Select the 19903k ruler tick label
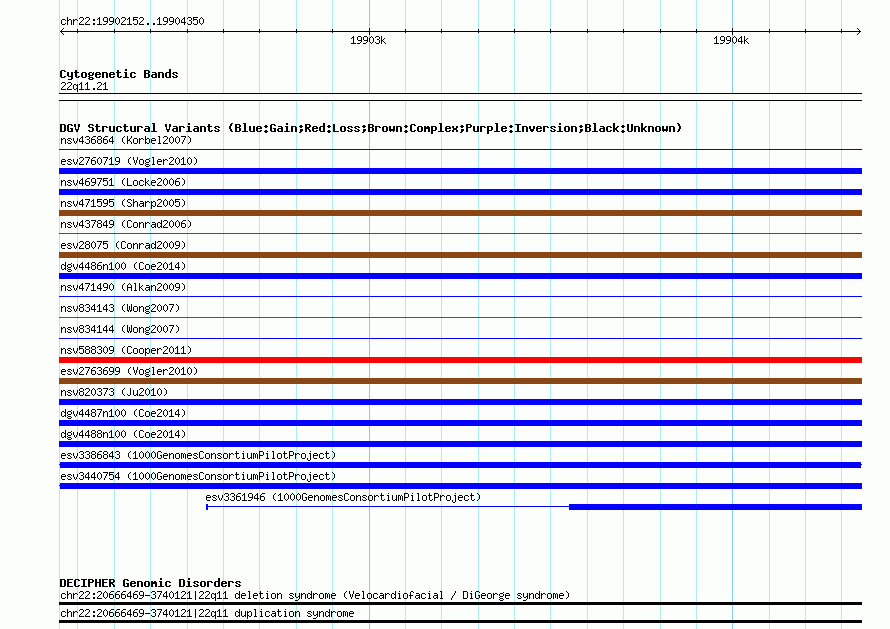This screenshot has width=890, height=629. (x=368, y=40)
